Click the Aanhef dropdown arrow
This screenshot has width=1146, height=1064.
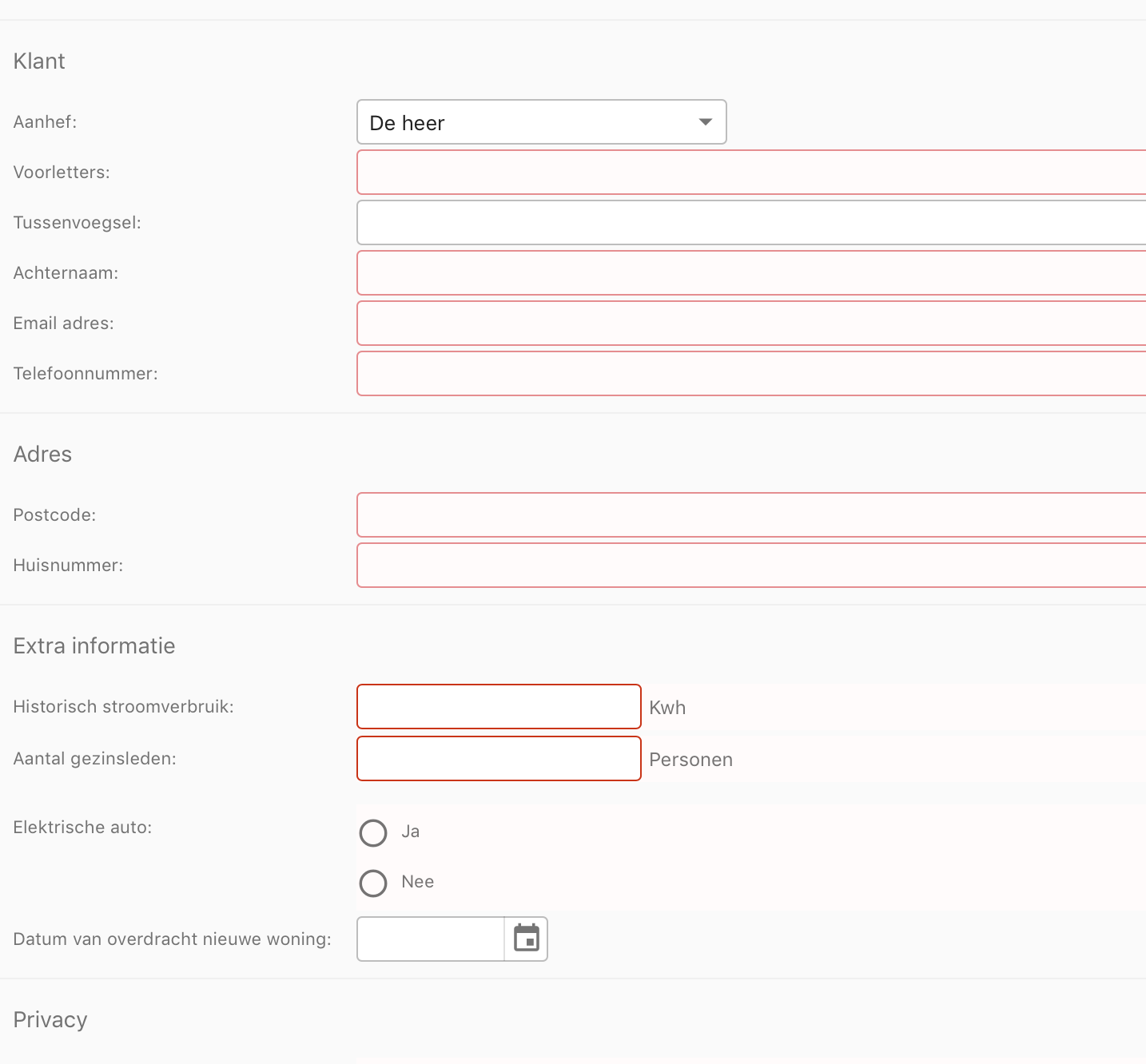click(x=704, y=121)
